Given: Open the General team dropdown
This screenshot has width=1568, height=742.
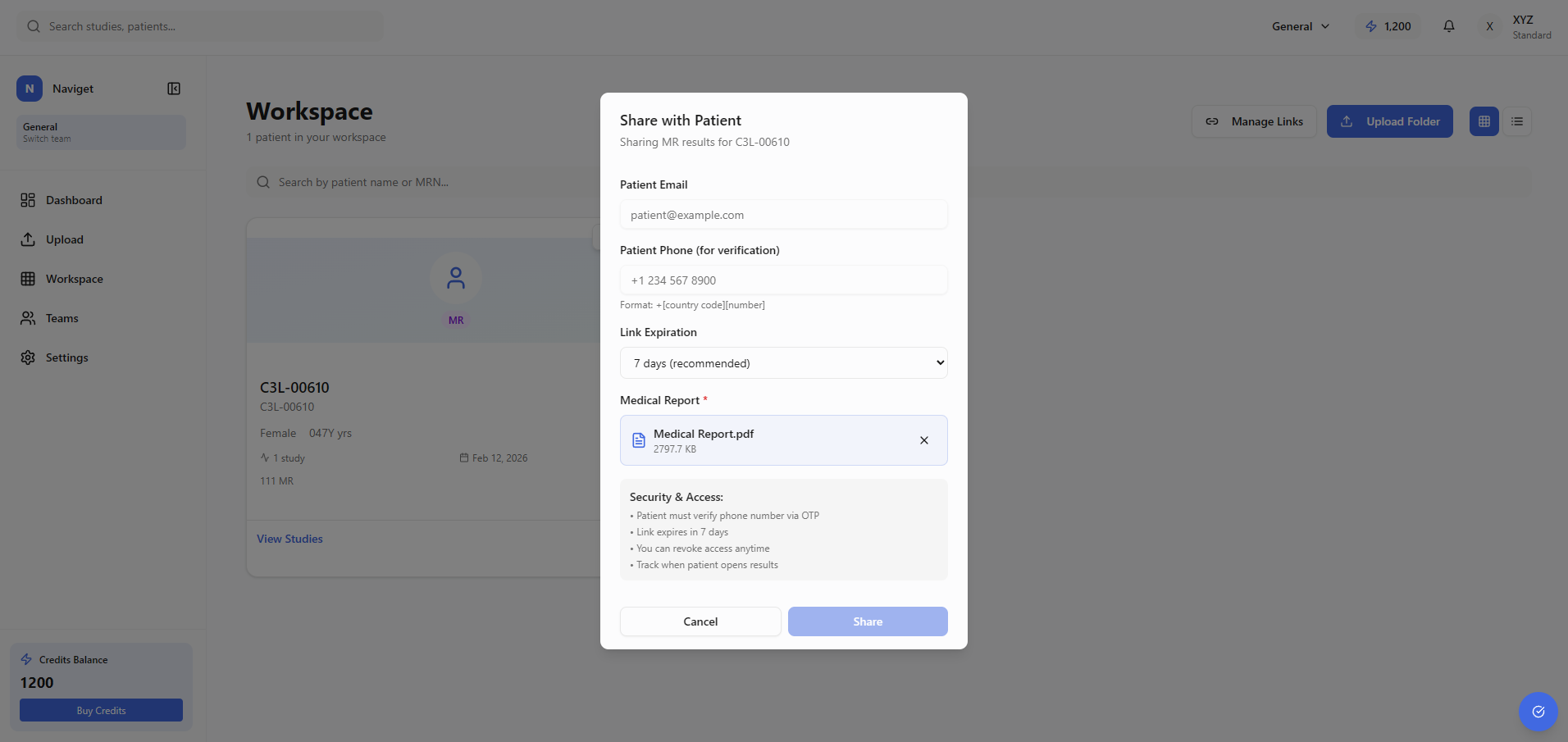Looking at the screenshot, I should [x=1300, y=25].
